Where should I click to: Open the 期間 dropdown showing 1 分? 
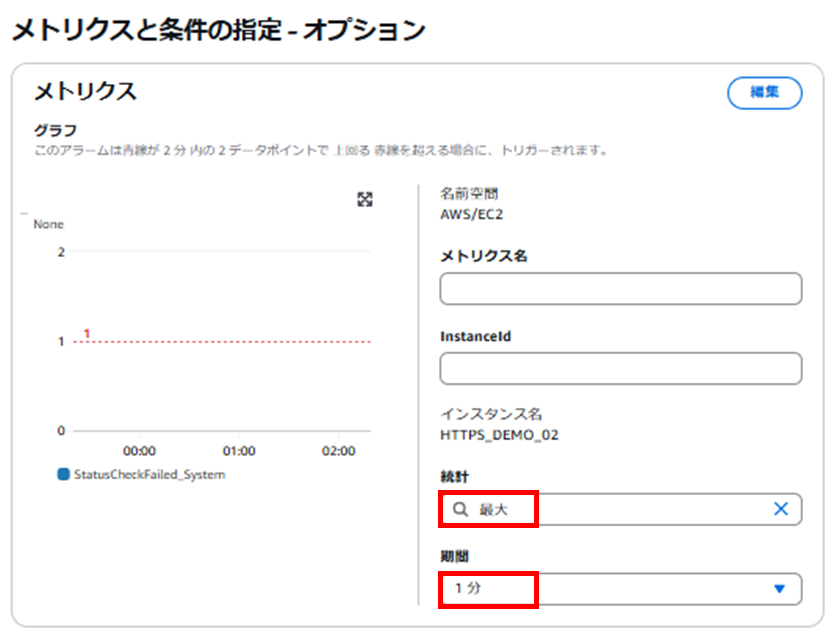click(621, 588)
